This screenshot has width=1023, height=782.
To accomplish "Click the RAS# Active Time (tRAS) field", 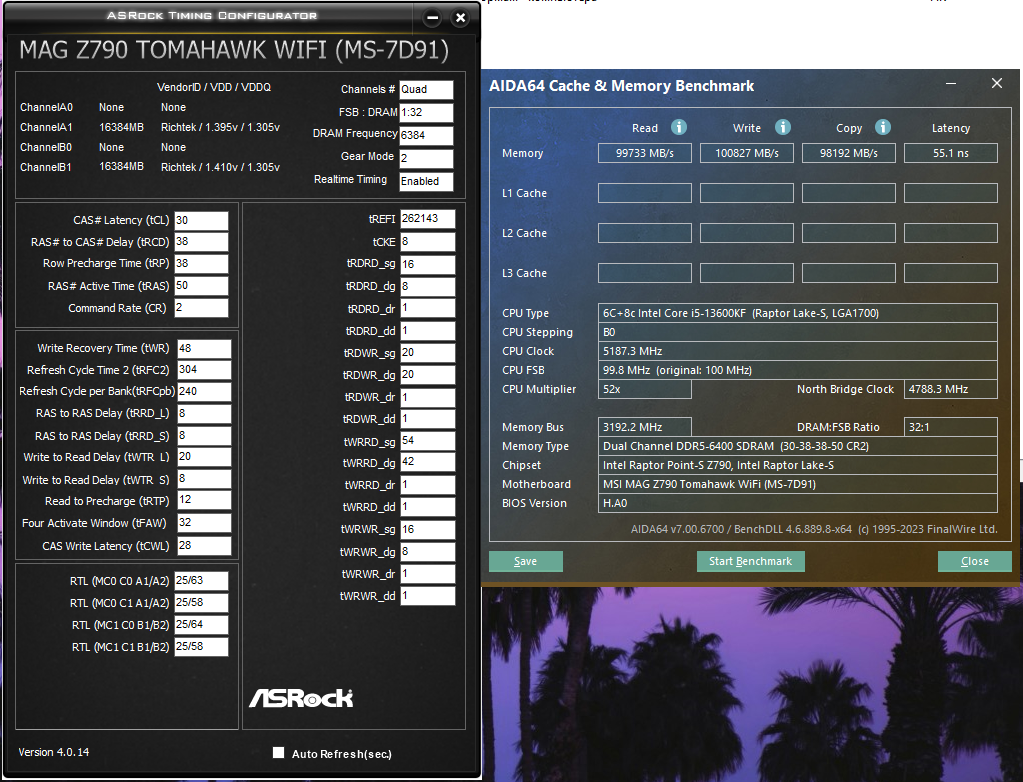I will [x=201, y=286].
